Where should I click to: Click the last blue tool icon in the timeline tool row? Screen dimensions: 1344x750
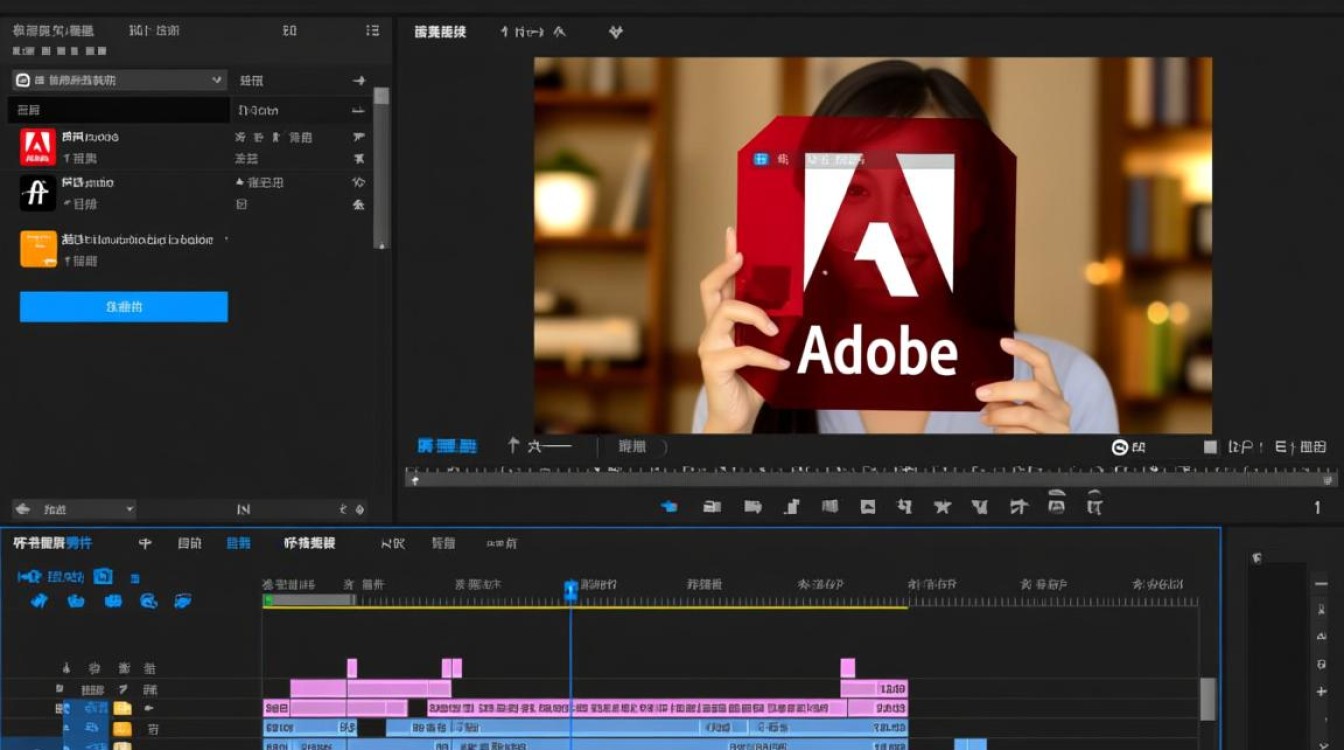click(x=182, y=601)
